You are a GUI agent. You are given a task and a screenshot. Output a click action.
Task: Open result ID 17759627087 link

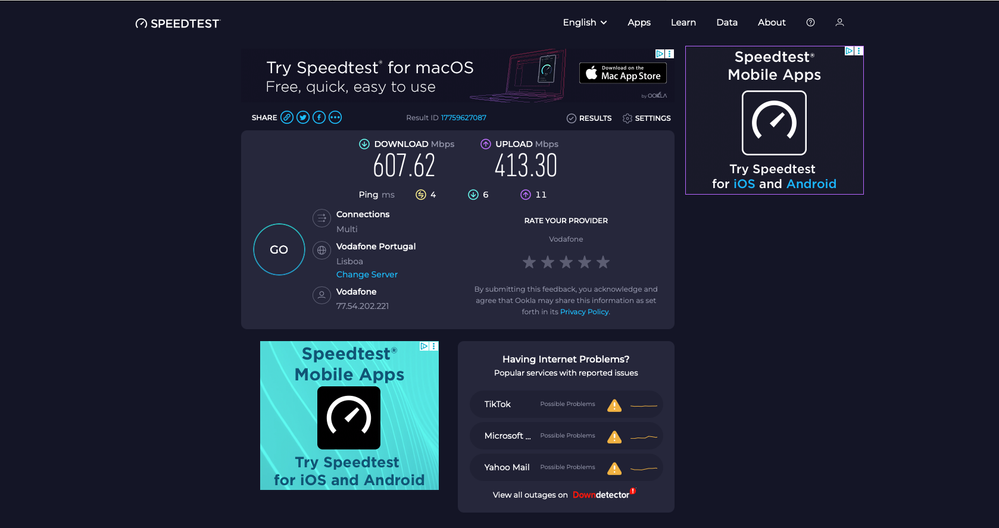[463, 118]
